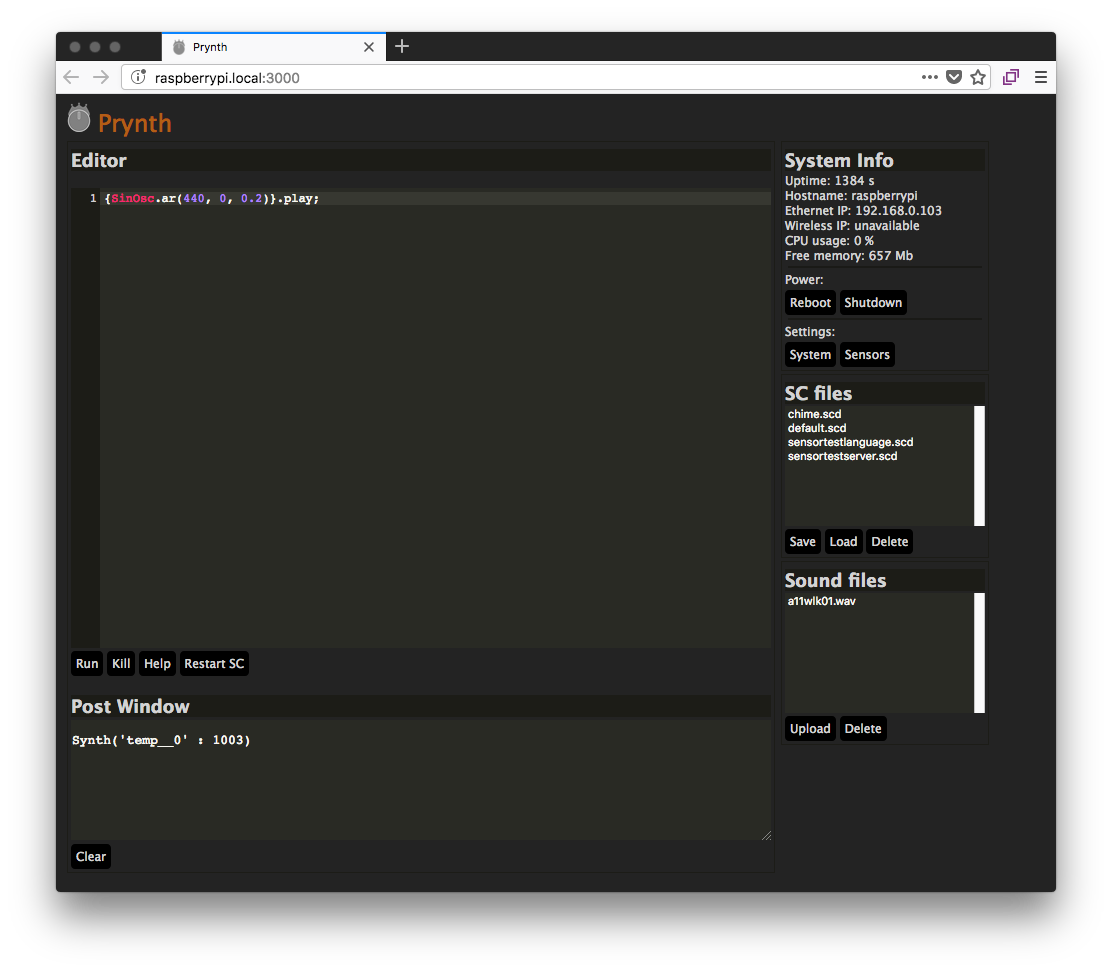Open System settings

tap(810, 354)
